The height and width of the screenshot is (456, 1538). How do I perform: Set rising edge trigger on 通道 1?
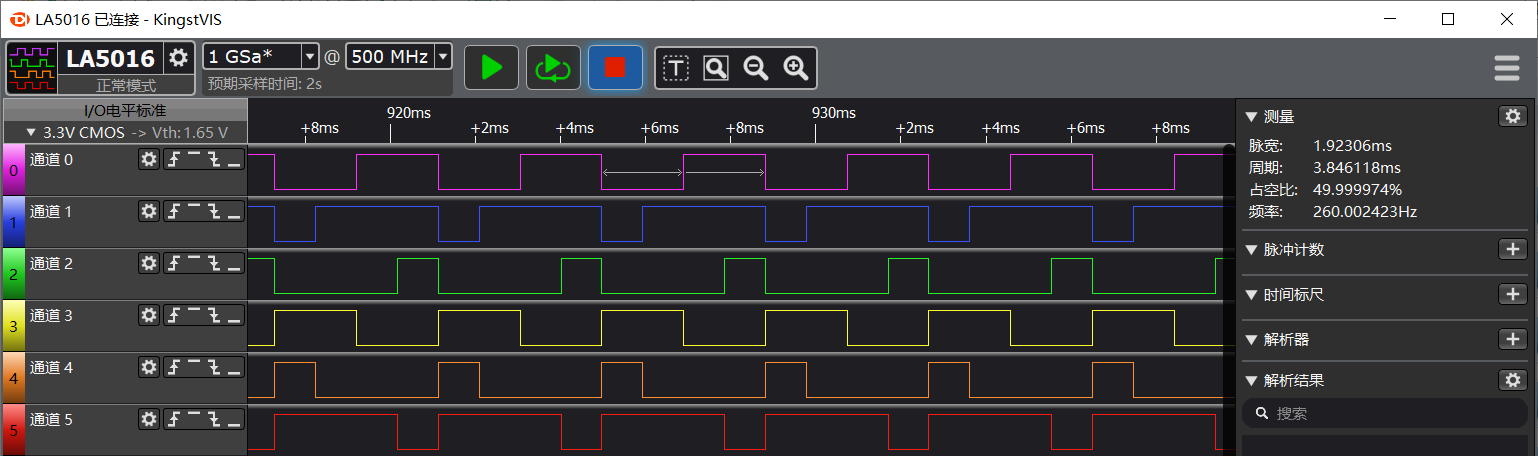[174, 211]
